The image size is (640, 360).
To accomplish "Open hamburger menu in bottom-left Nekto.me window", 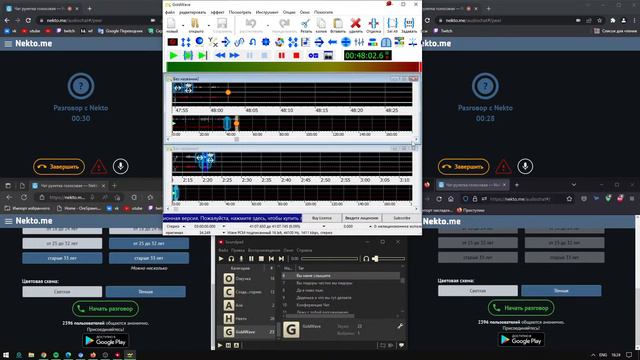I will (x=8, y=221).
